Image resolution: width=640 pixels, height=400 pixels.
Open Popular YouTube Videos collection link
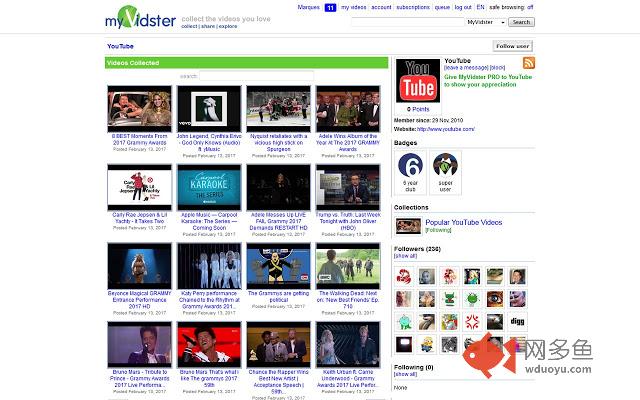tap(464, 222)
